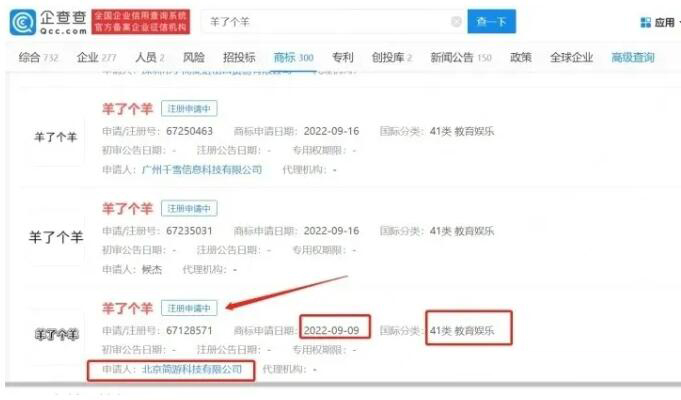This screenshot has width=681, height=400.
Task: Open the Qcc.com logo homepage
Action: click(48, 22)
